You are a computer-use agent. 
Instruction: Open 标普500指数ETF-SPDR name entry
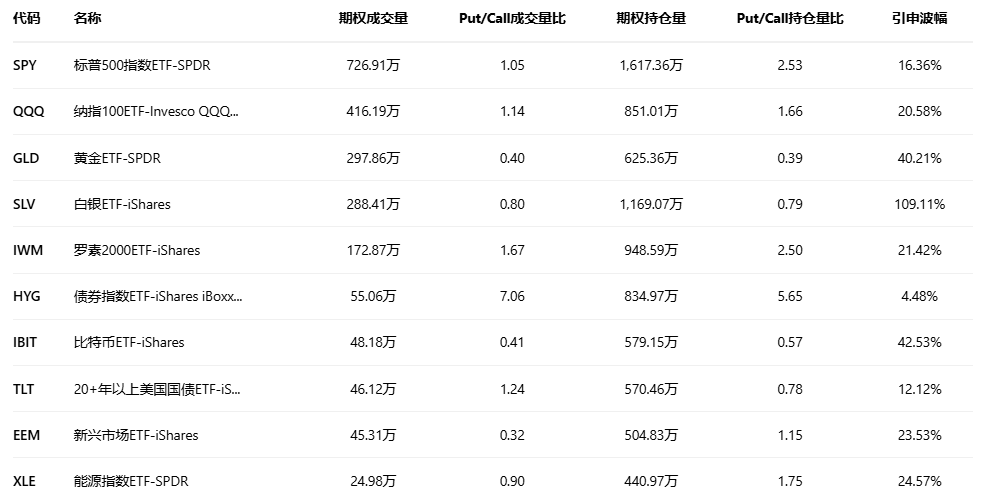click(x=142, y=66)
